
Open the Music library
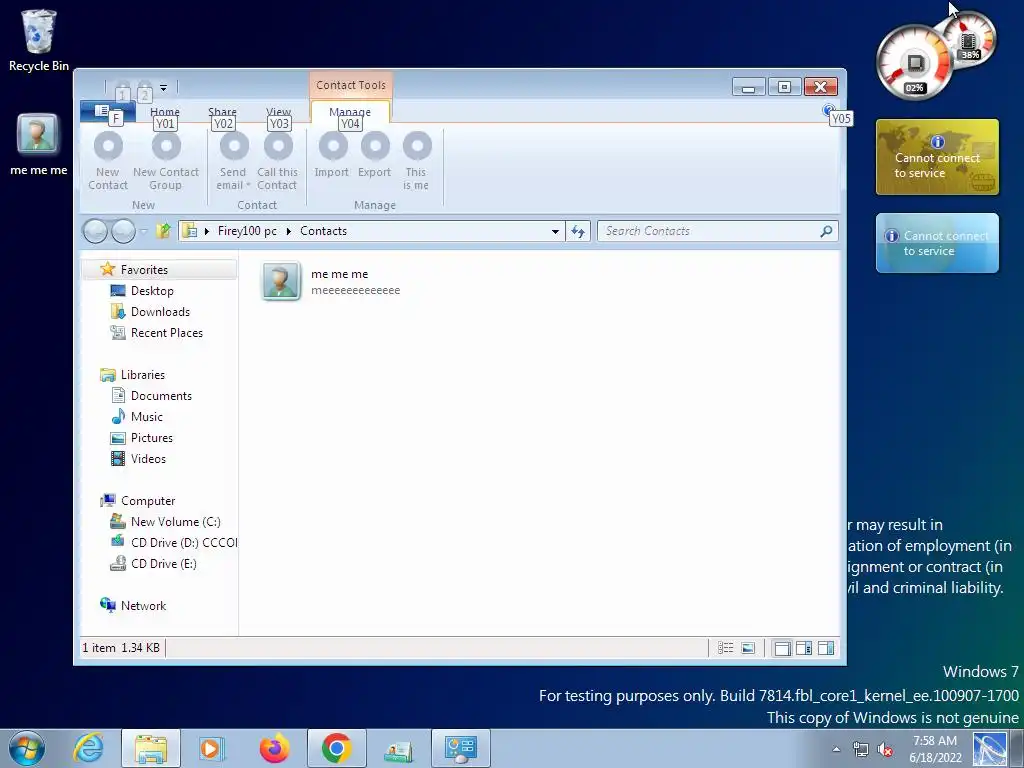click(x=146, y=416)
